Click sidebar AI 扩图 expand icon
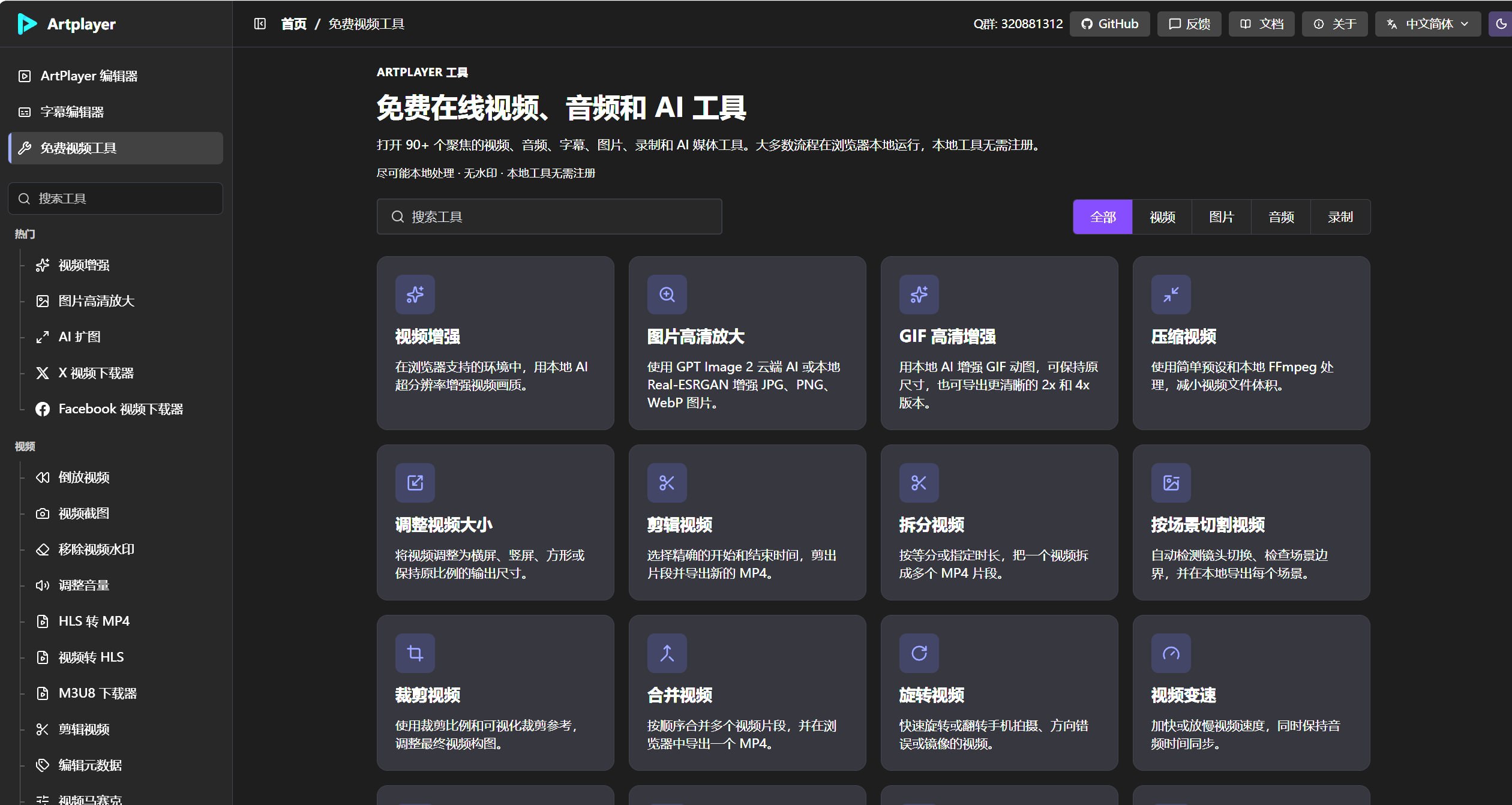Screen dimensions: 1512x805 [43, 337]
